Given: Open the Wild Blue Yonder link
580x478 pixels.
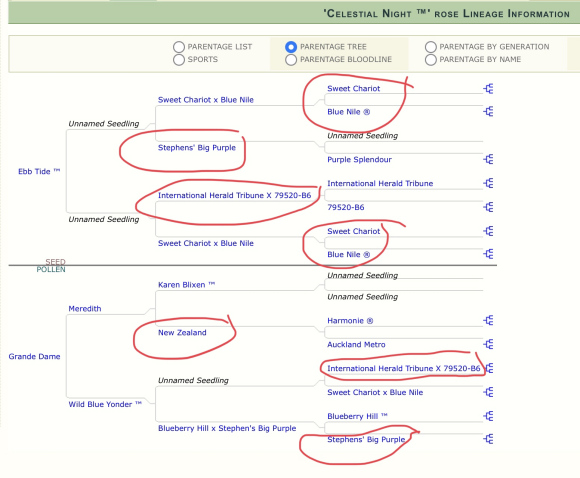Looking at the screenshot, I should (105, 404).
